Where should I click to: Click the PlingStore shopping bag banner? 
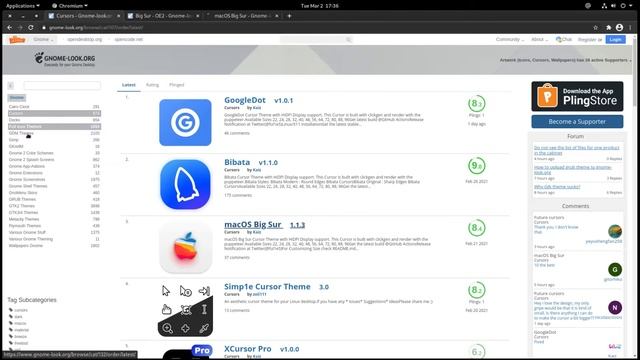point(577,96)
